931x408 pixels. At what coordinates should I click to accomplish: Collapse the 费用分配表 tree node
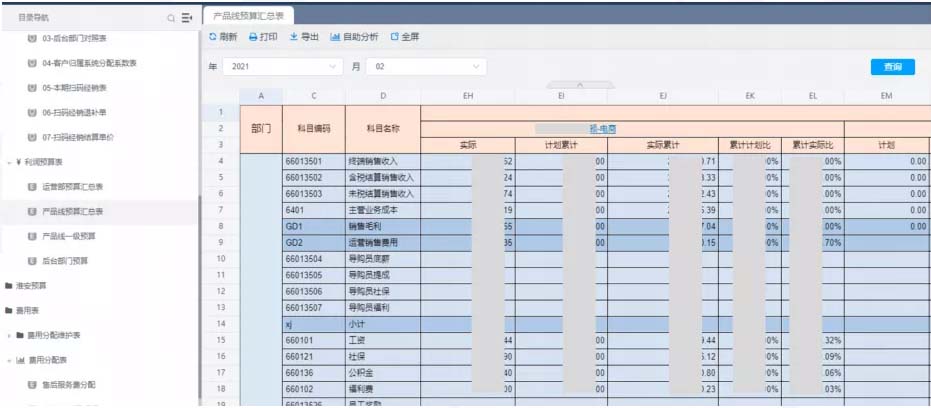[x=9, y=359]
